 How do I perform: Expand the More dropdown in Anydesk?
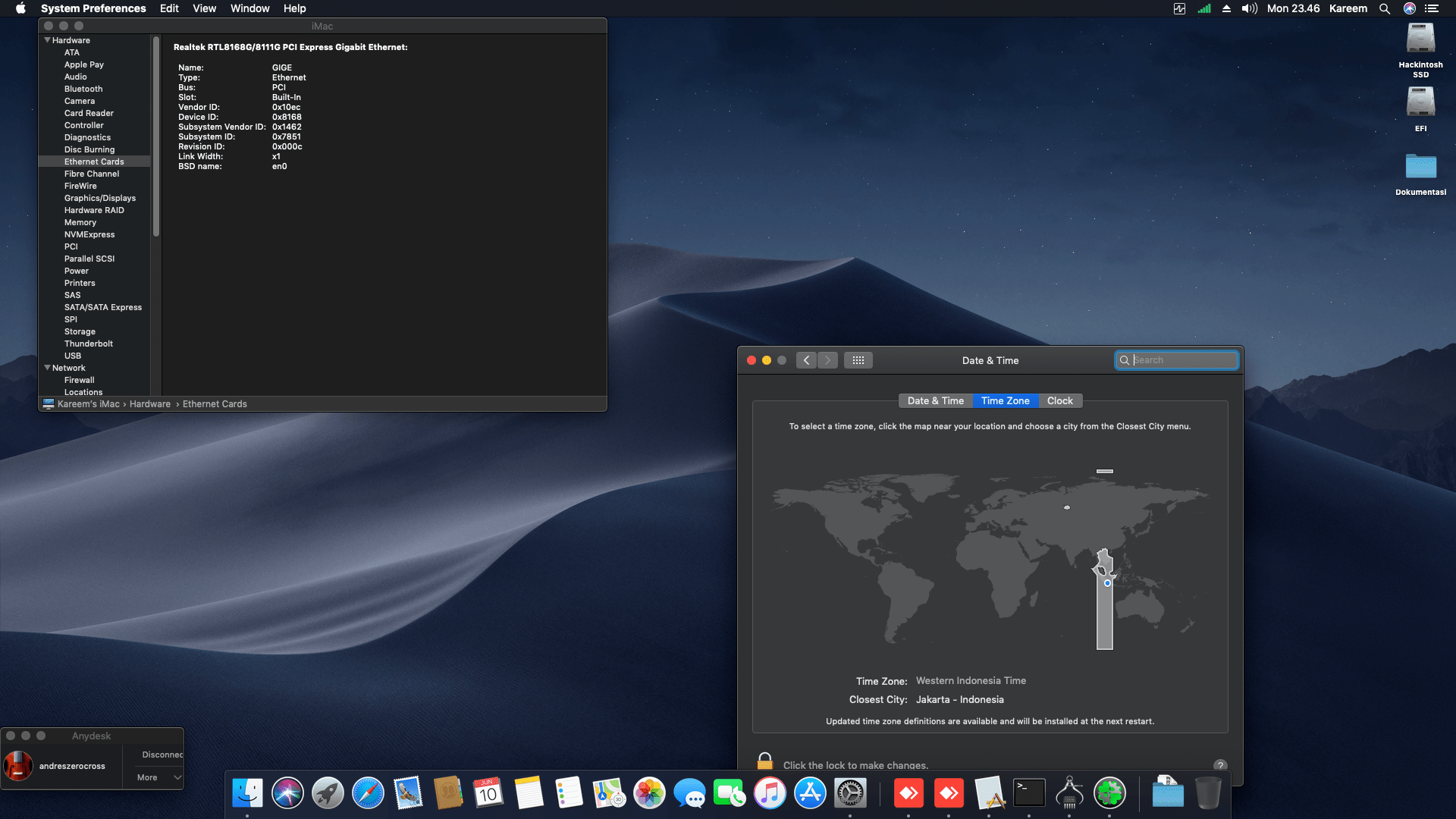point(155,777)
